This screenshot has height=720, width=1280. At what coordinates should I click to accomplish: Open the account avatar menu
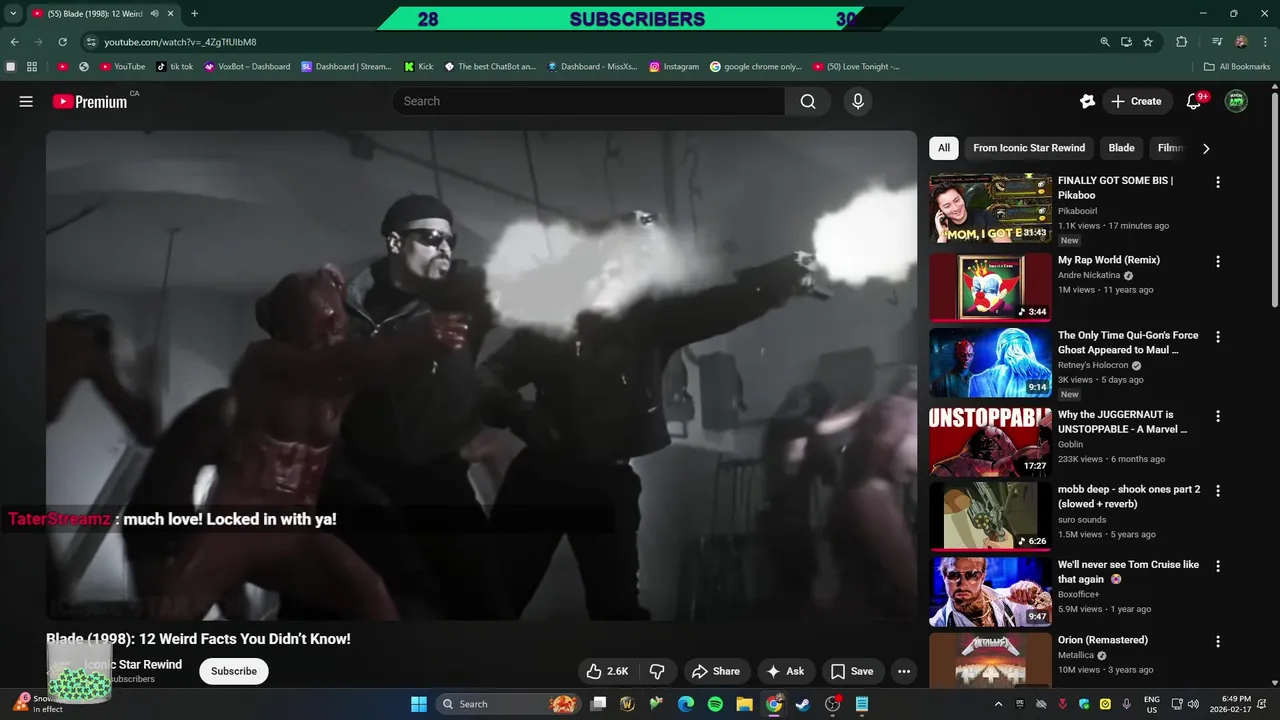click(1236, 101)
